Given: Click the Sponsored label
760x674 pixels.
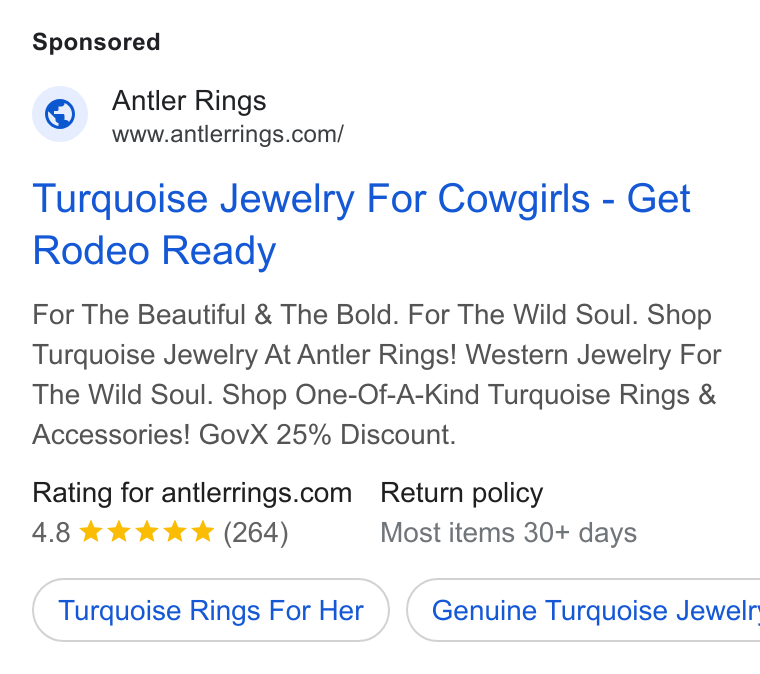Looking at the screenshot, I should pos(96,42).
